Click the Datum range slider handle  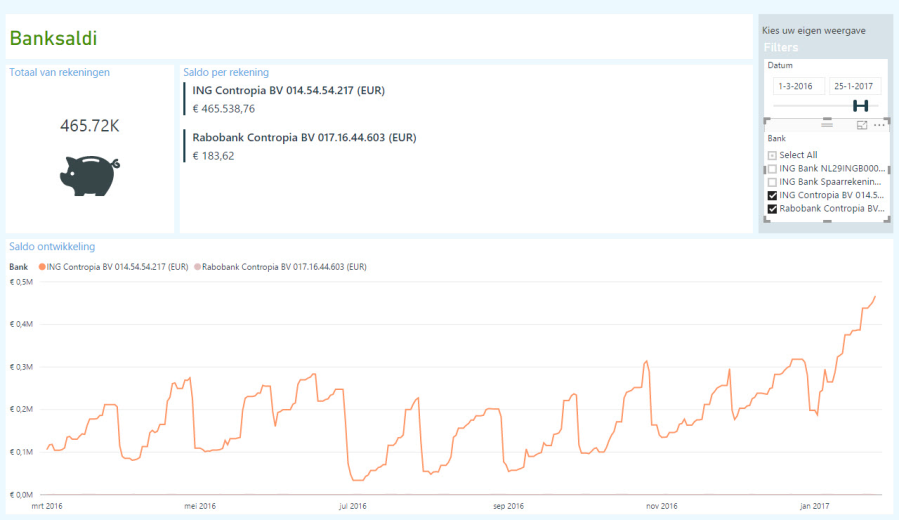860,106
